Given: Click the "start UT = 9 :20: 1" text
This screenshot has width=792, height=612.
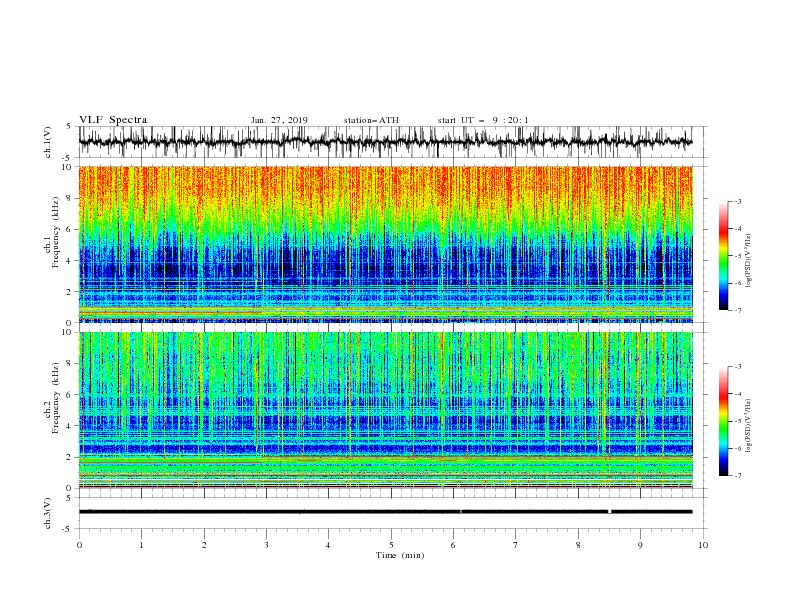Looking at the screenshot, I should click(x=483, y=120).
